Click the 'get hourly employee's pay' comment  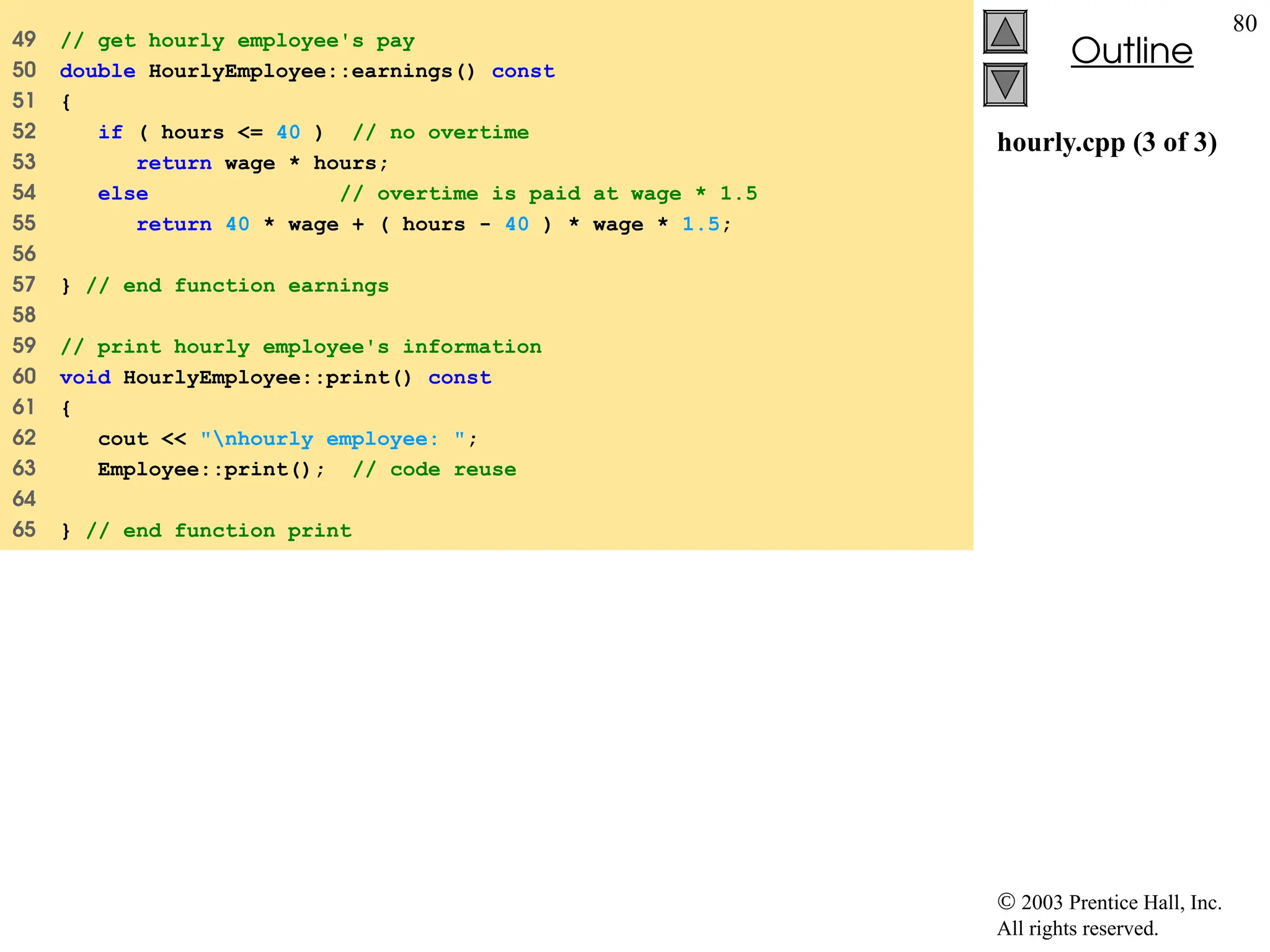[x=237, y=41]
